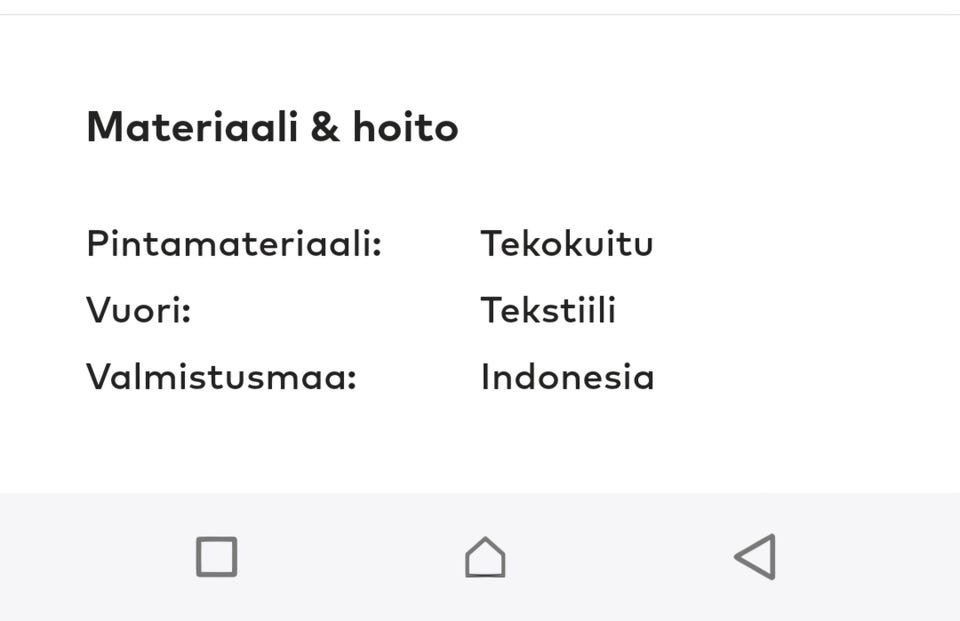Select the Materiaali & hoito heading
The width and height of the screenshot is (960, 621).
point(273,127)
